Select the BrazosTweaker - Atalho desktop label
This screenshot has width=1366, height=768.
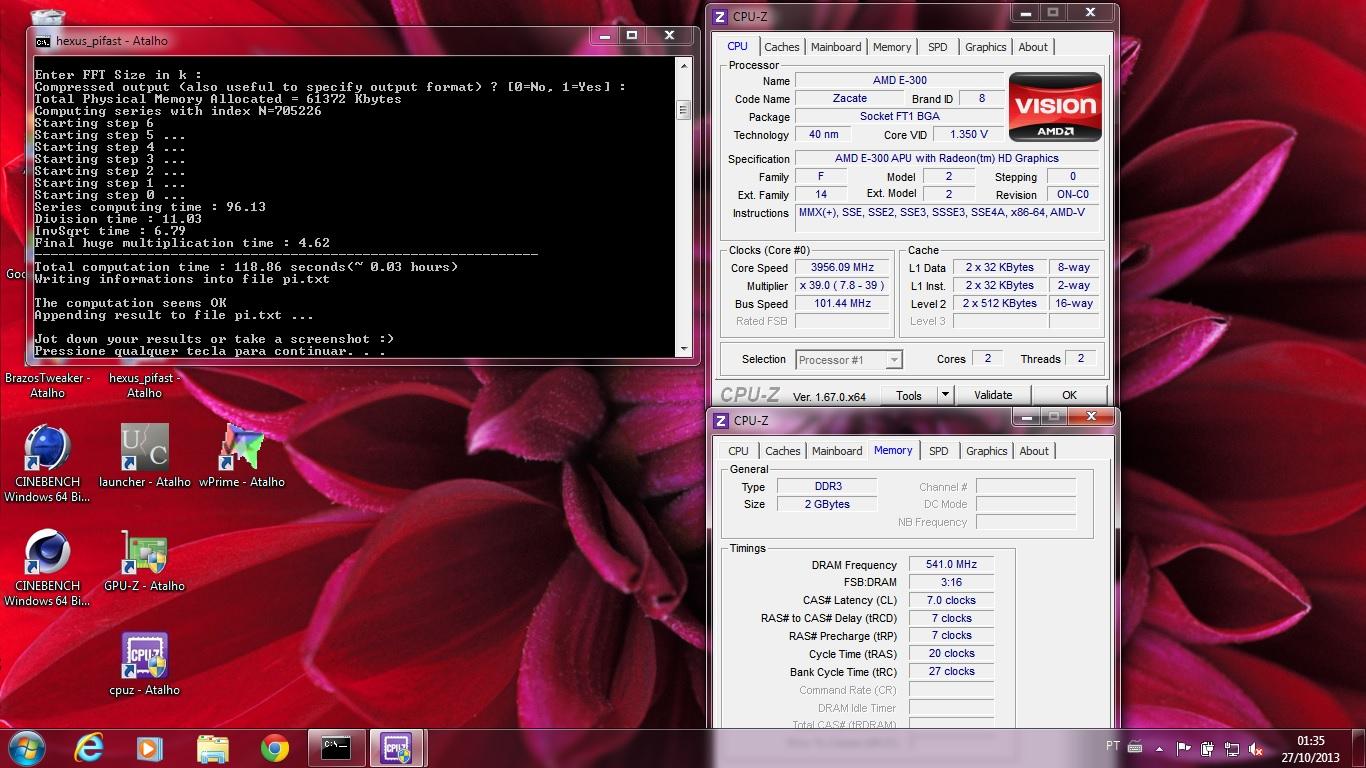click(x=47, y=385)
